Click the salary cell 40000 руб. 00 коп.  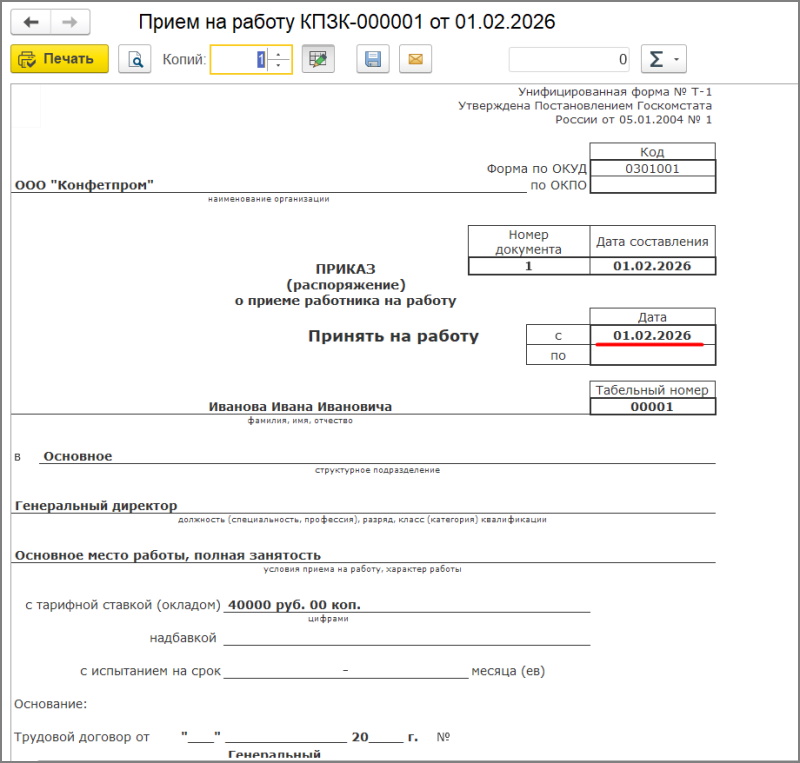pyautogui.click(x=294, y=605)
